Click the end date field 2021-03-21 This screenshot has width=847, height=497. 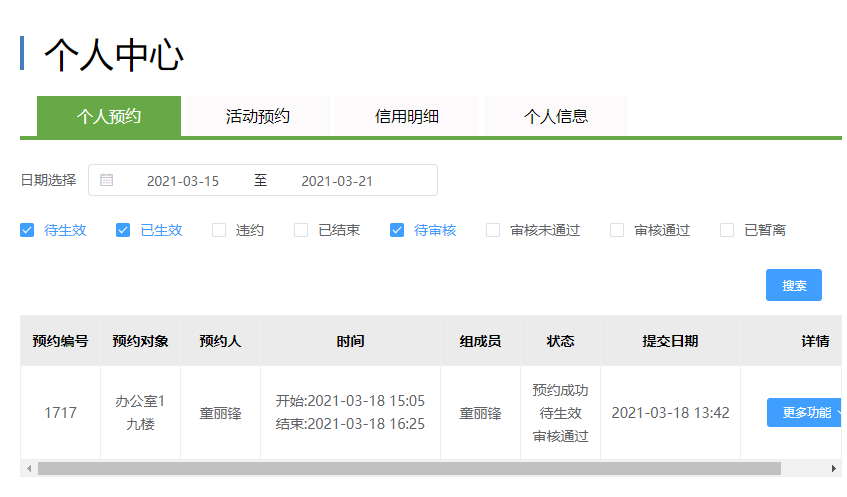click(337, 181)
